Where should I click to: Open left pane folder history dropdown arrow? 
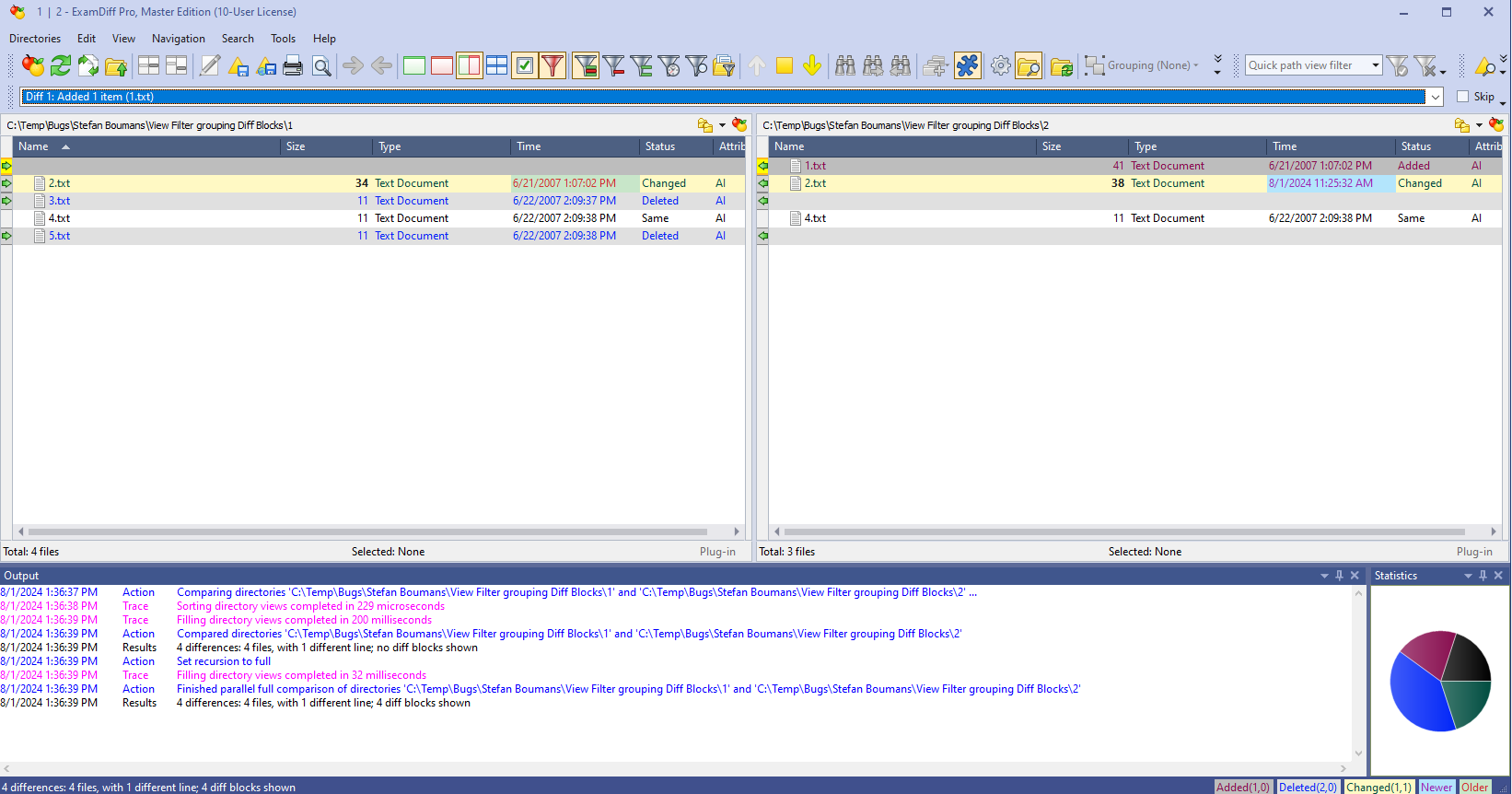point(722,125)
